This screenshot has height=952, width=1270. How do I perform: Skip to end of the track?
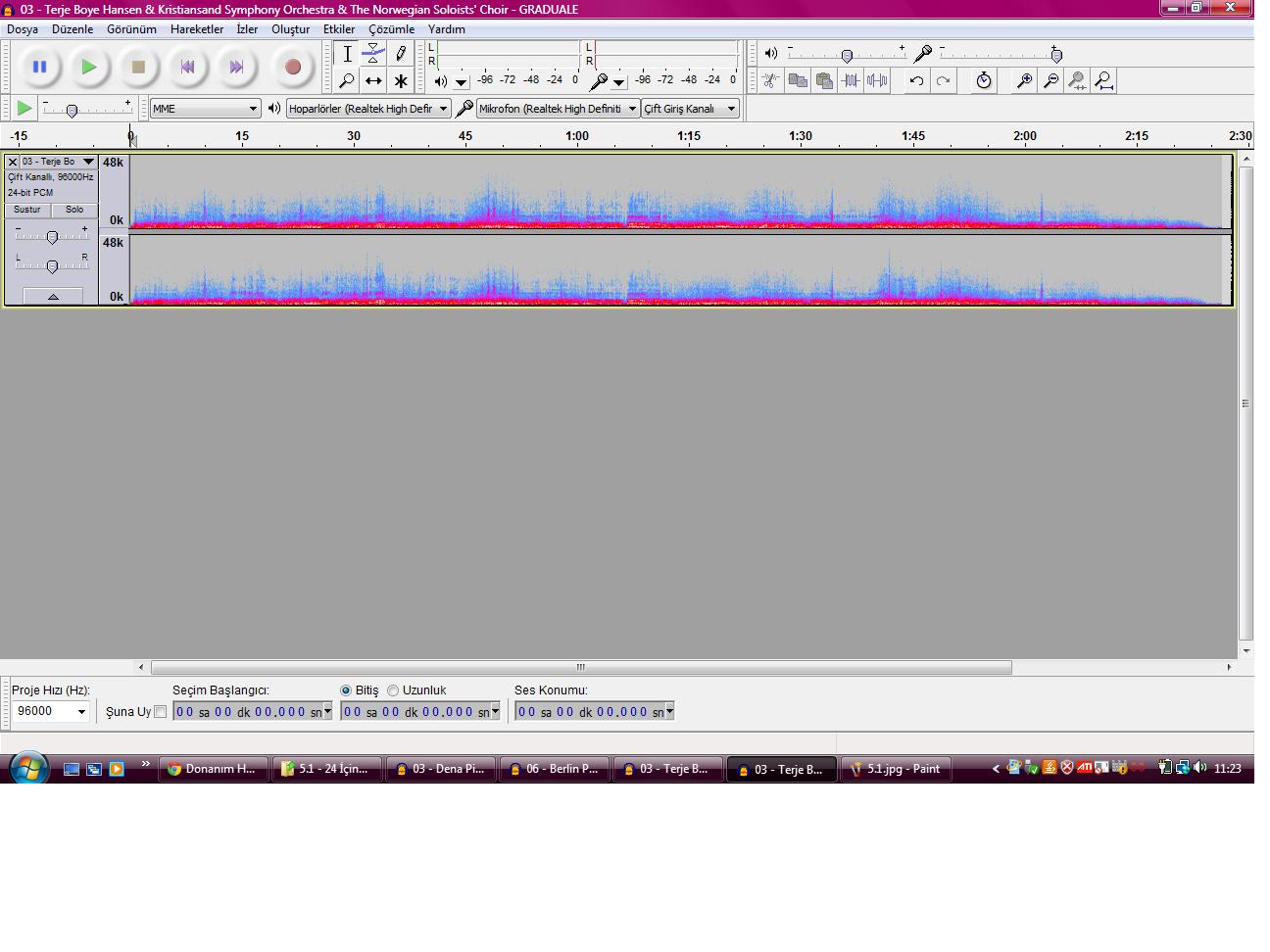click(236, 67)
